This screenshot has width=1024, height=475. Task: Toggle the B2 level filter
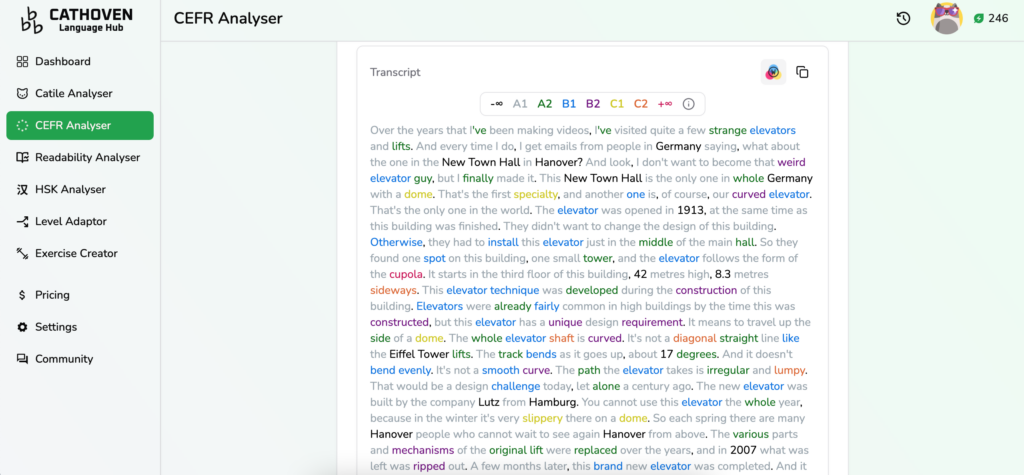pos(593,104)
